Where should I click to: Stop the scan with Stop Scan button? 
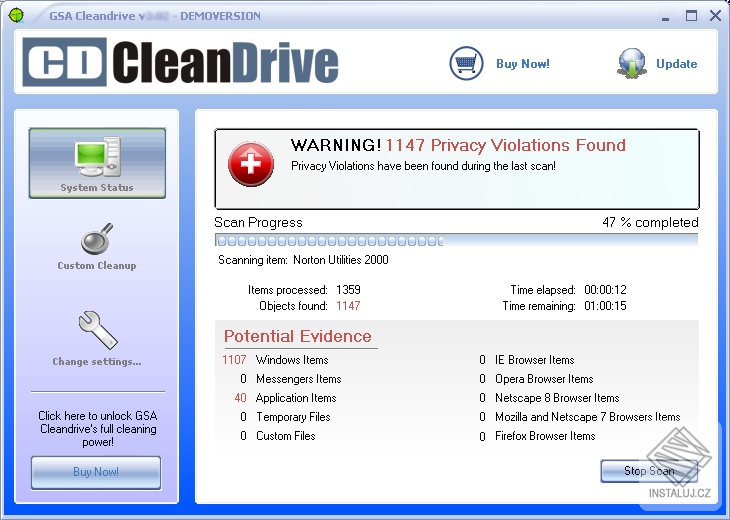coord(649,471)
